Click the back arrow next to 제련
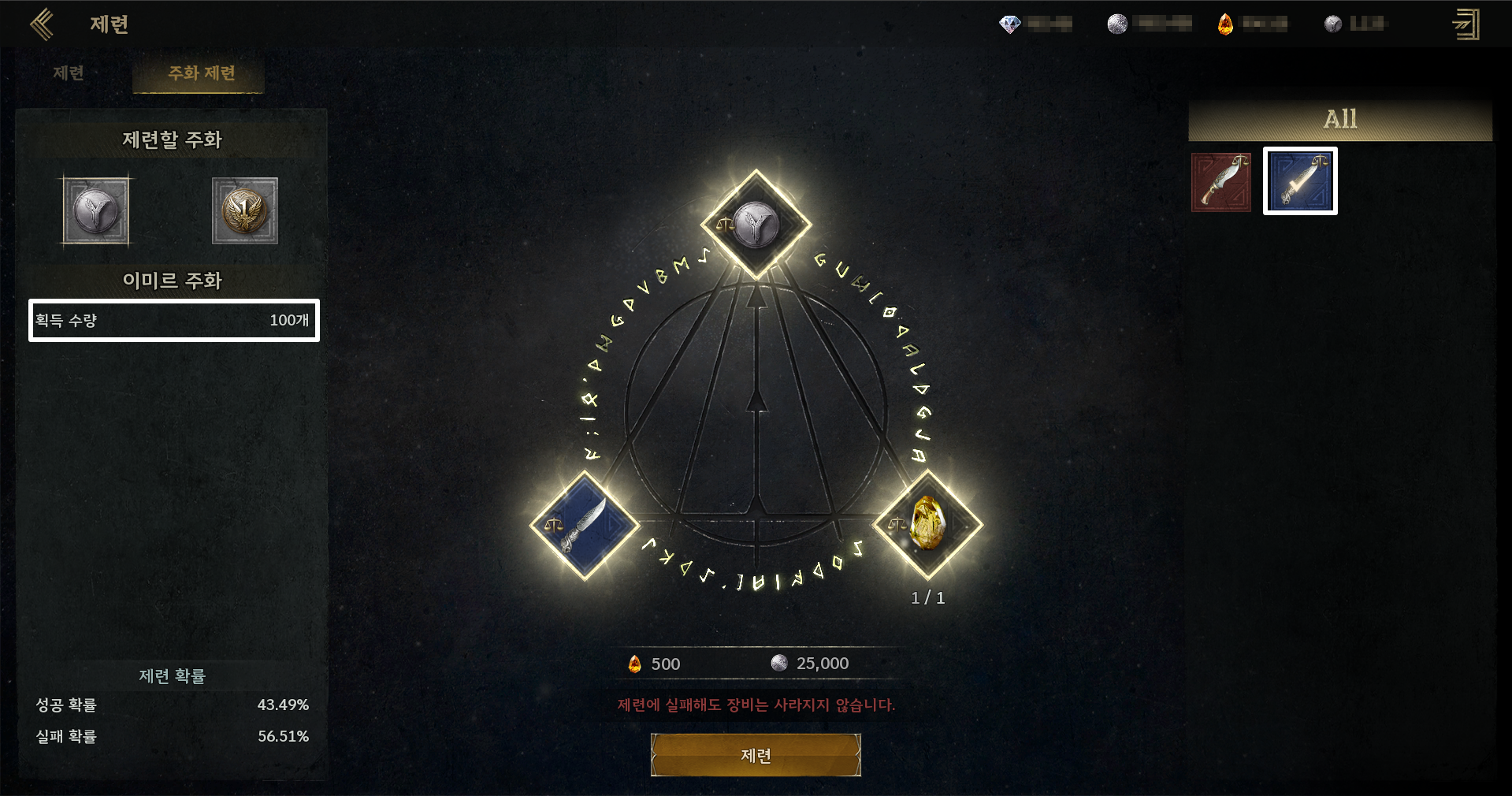The image size is (1512, 796). point(42,24)
